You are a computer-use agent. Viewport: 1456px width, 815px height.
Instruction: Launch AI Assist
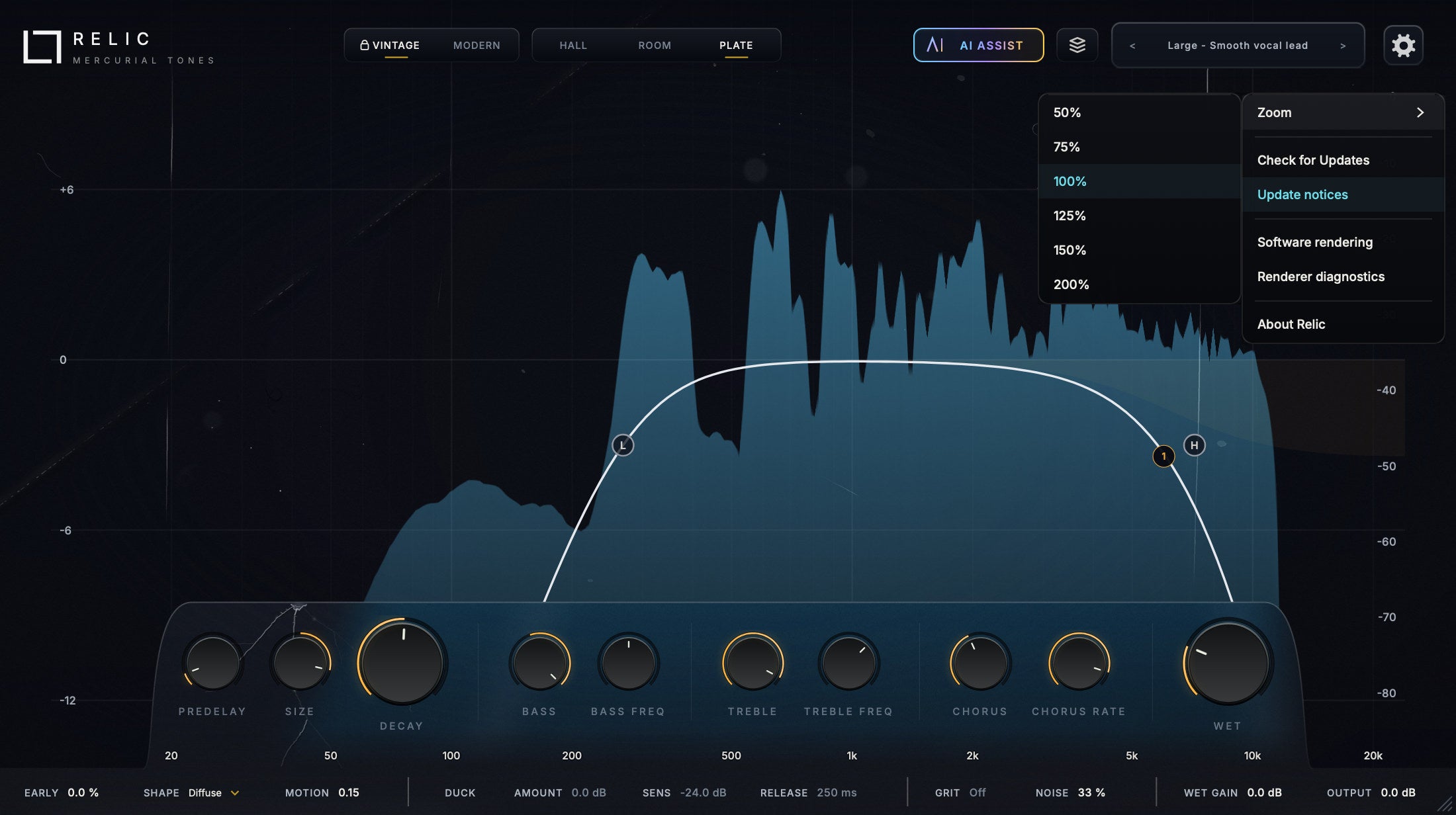point(978,45)
